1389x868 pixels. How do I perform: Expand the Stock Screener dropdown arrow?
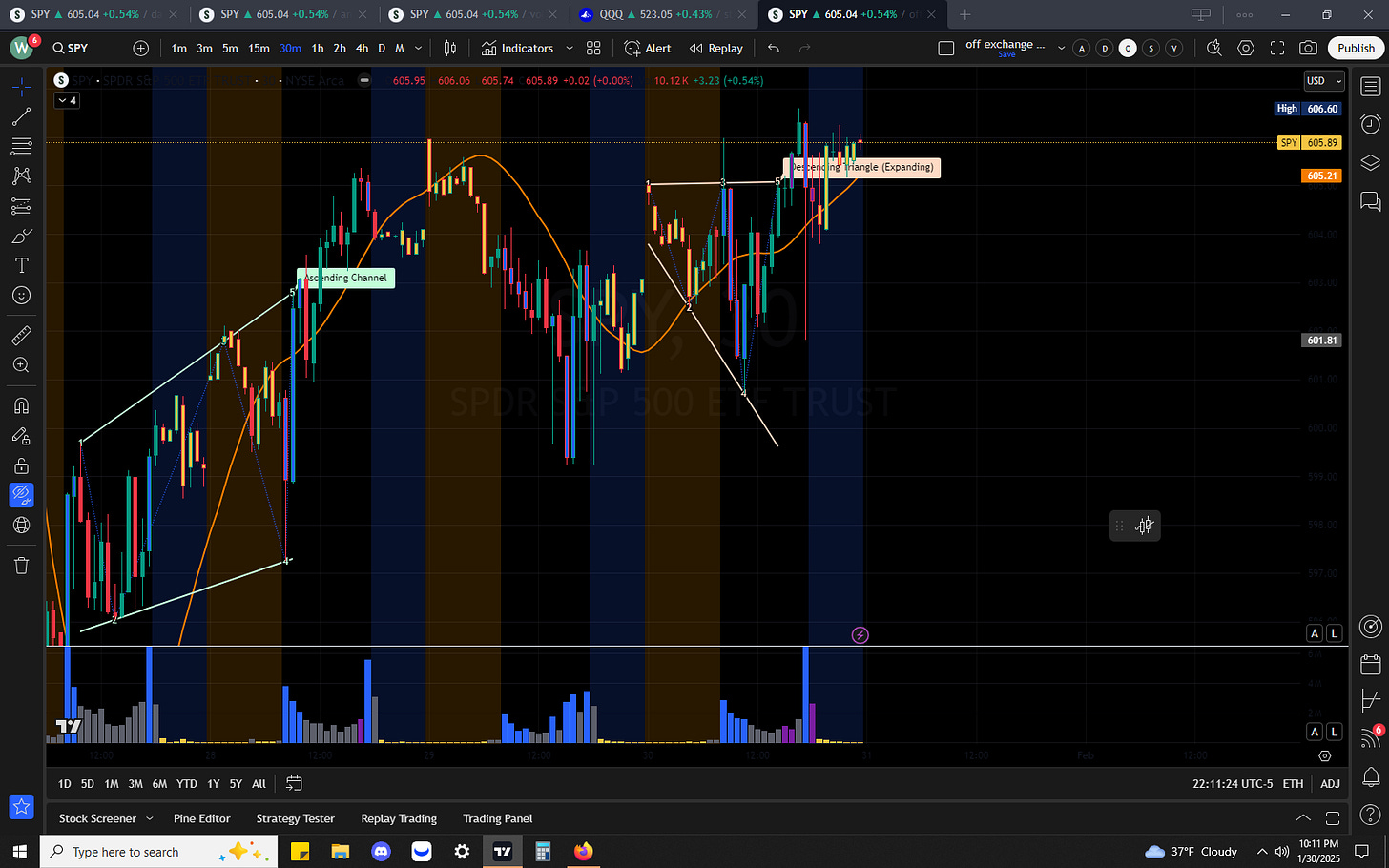tap(149, 818)
